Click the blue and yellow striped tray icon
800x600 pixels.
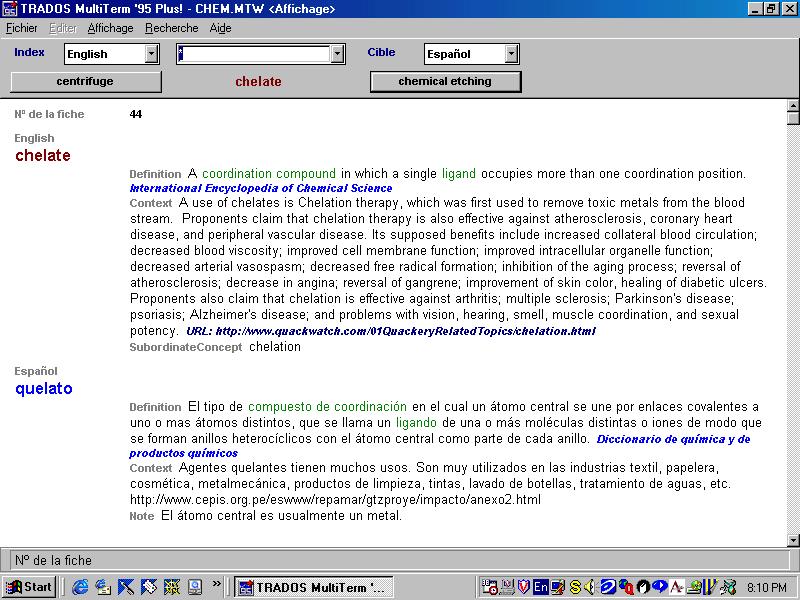(710, 587)
